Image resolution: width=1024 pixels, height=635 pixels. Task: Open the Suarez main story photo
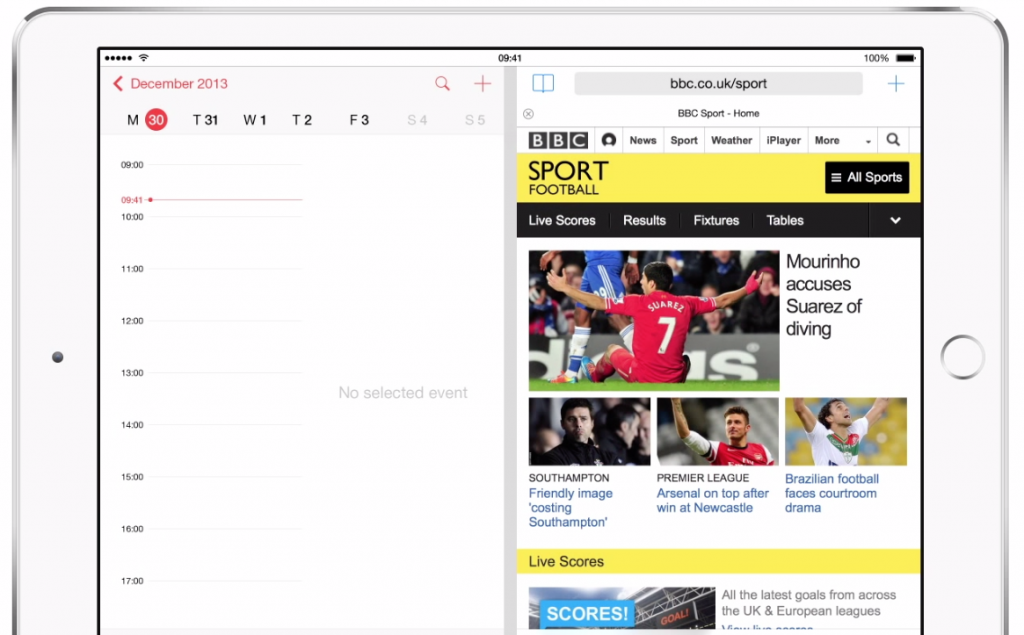pyautogui.click(x=654, y=321)
